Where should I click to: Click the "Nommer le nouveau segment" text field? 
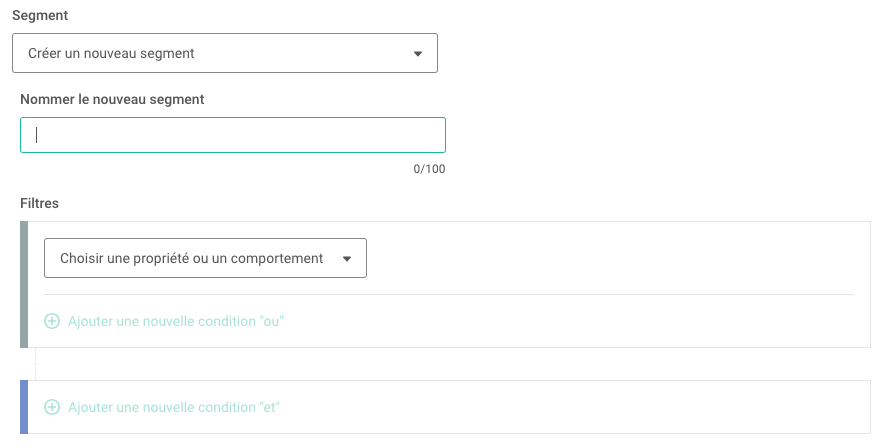tap(233, 135)
